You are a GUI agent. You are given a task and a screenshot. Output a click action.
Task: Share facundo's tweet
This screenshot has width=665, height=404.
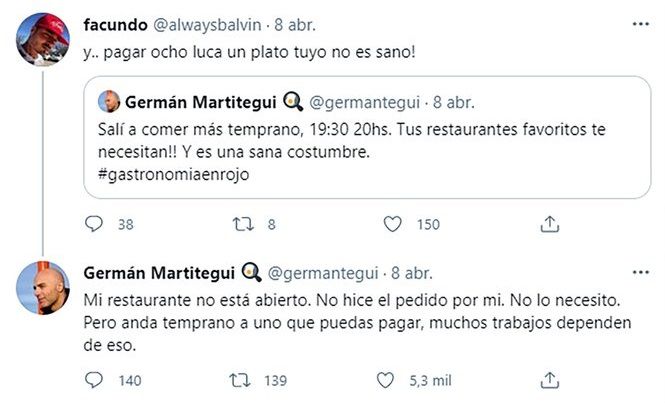[x=548, y=224]
